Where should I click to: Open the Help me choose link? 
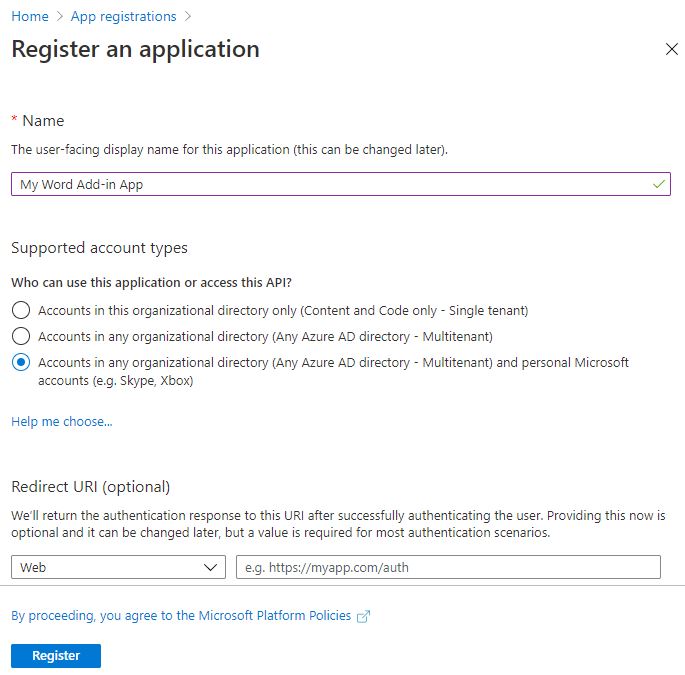(61, 421)
